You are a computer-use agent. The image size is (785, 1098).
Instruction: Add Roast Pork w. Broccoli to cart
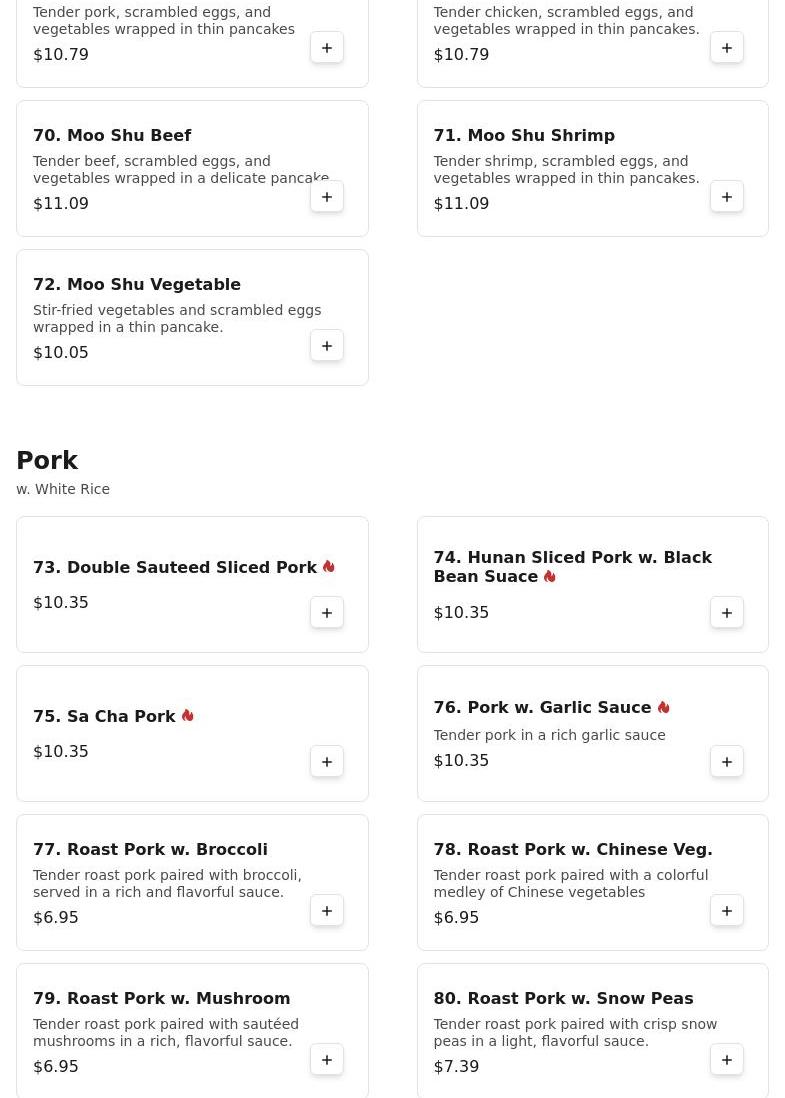point(327,911)
